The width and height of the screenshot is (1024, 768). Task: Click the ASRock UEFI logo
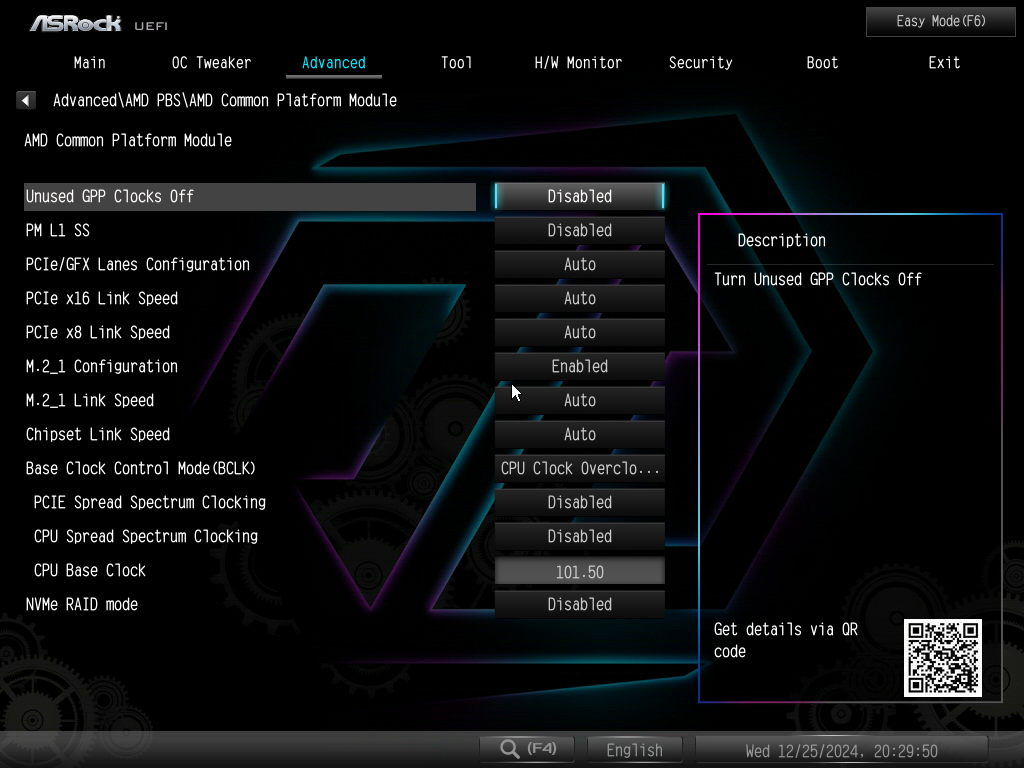(x=99, y=24)
